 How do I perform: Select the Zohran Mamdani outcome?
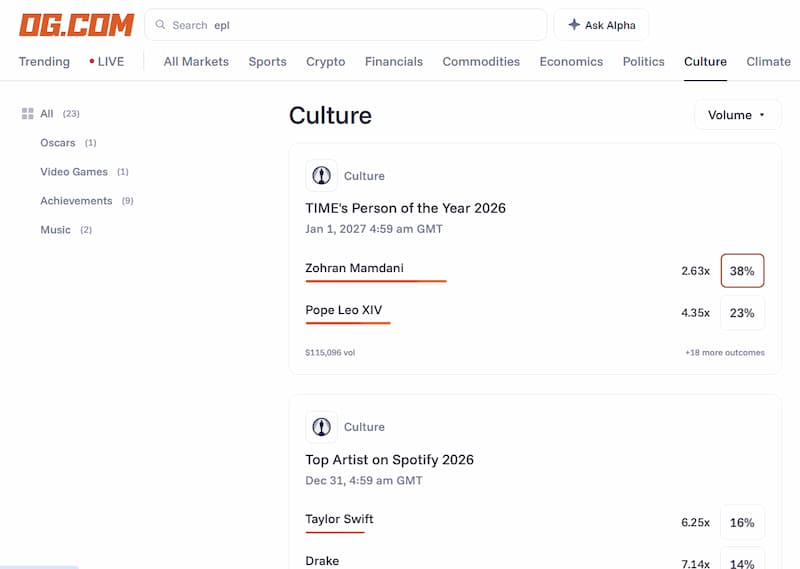coord(354,268)
